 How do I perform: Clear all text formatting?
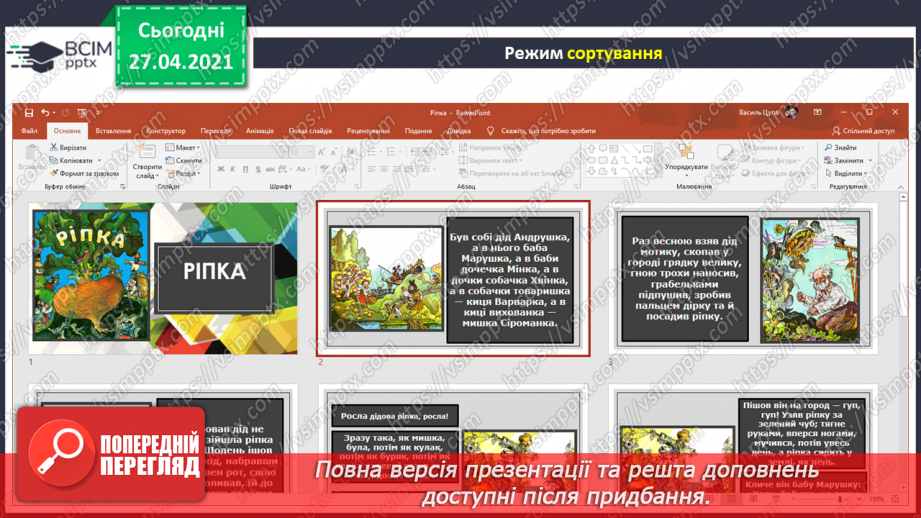pos(350,152)
